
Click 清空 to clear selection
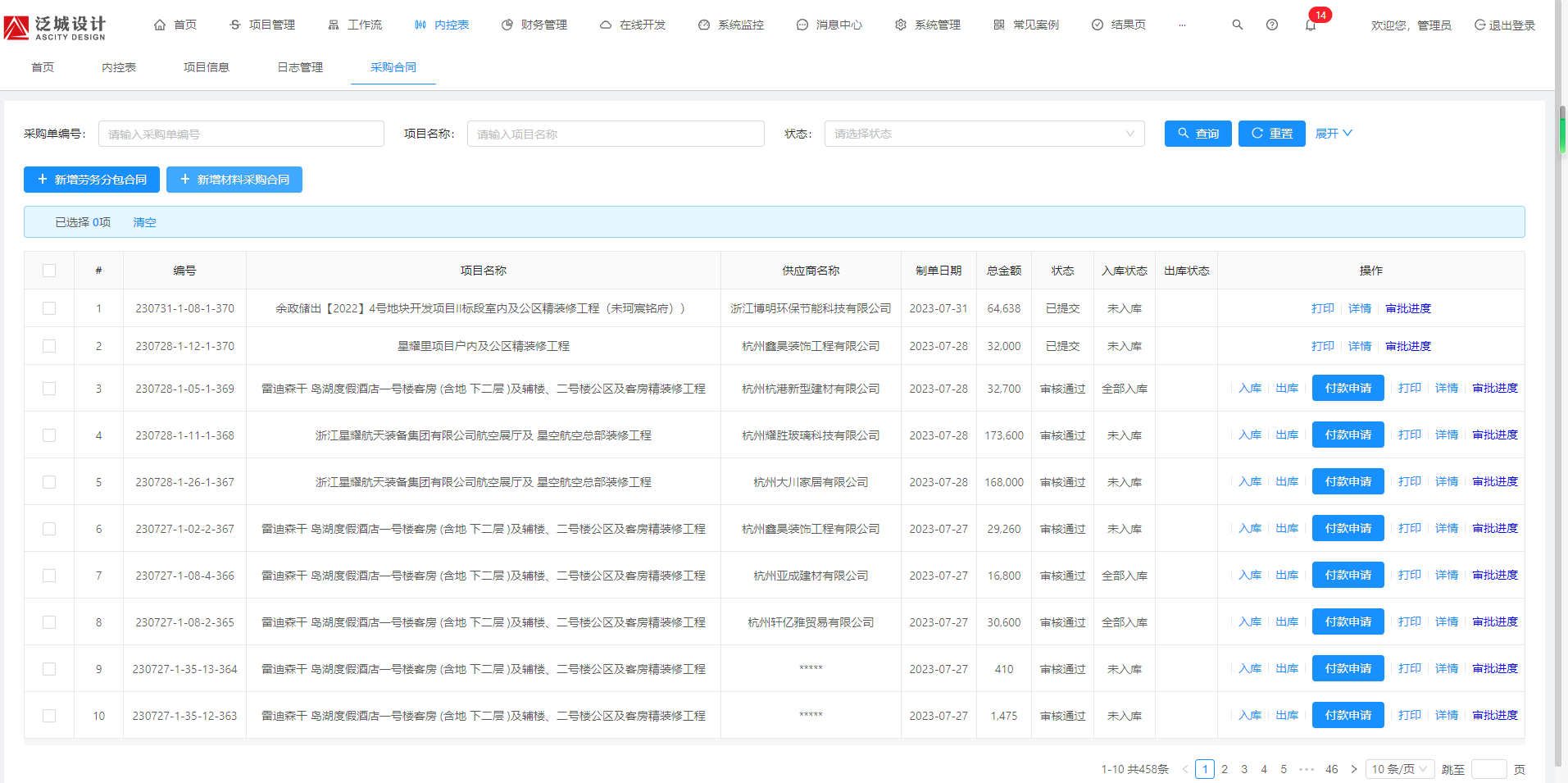click(x=144, y=222)
